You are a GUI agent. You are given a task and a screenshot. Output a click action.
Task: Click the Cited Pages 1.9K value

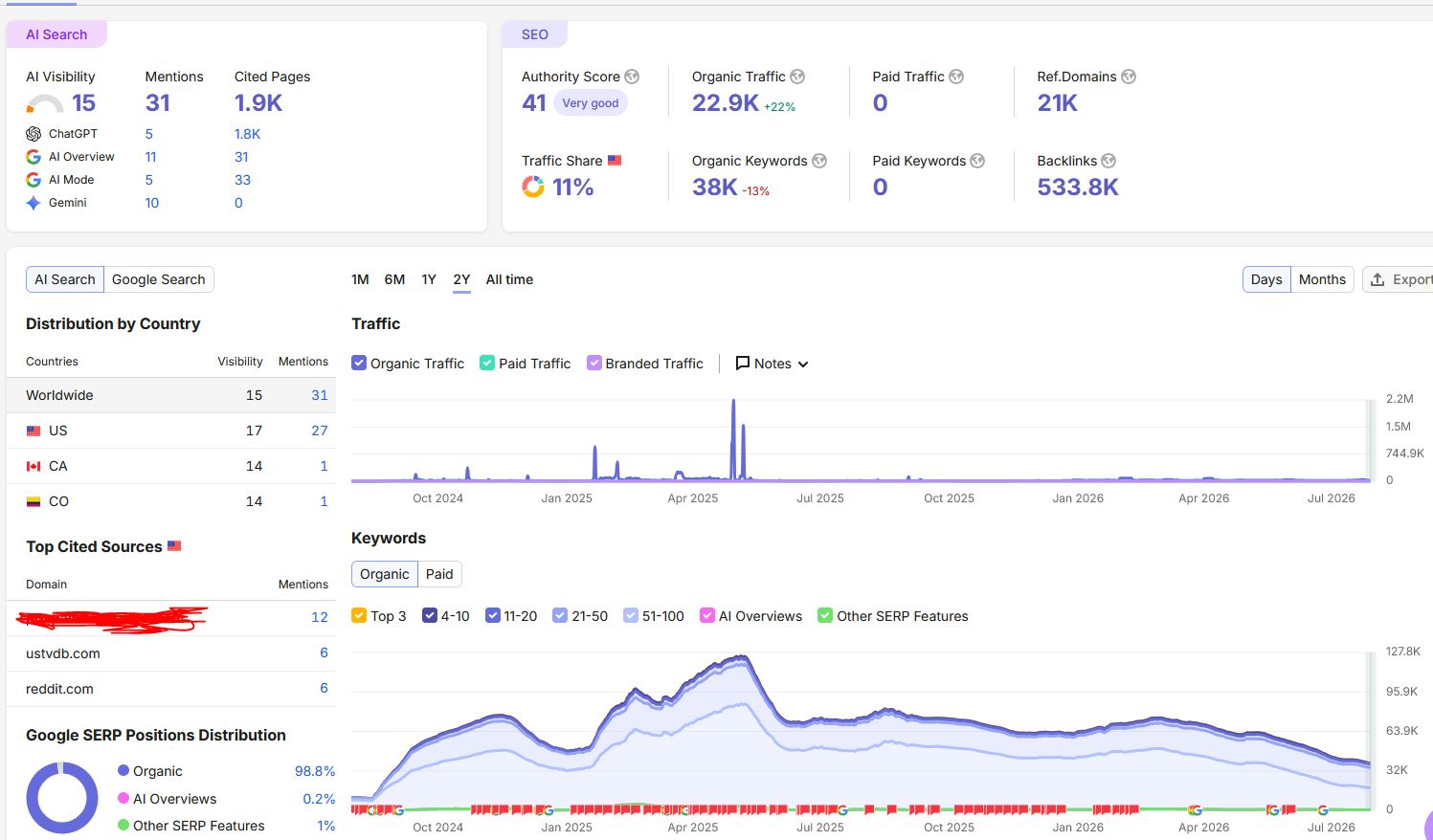258,103
